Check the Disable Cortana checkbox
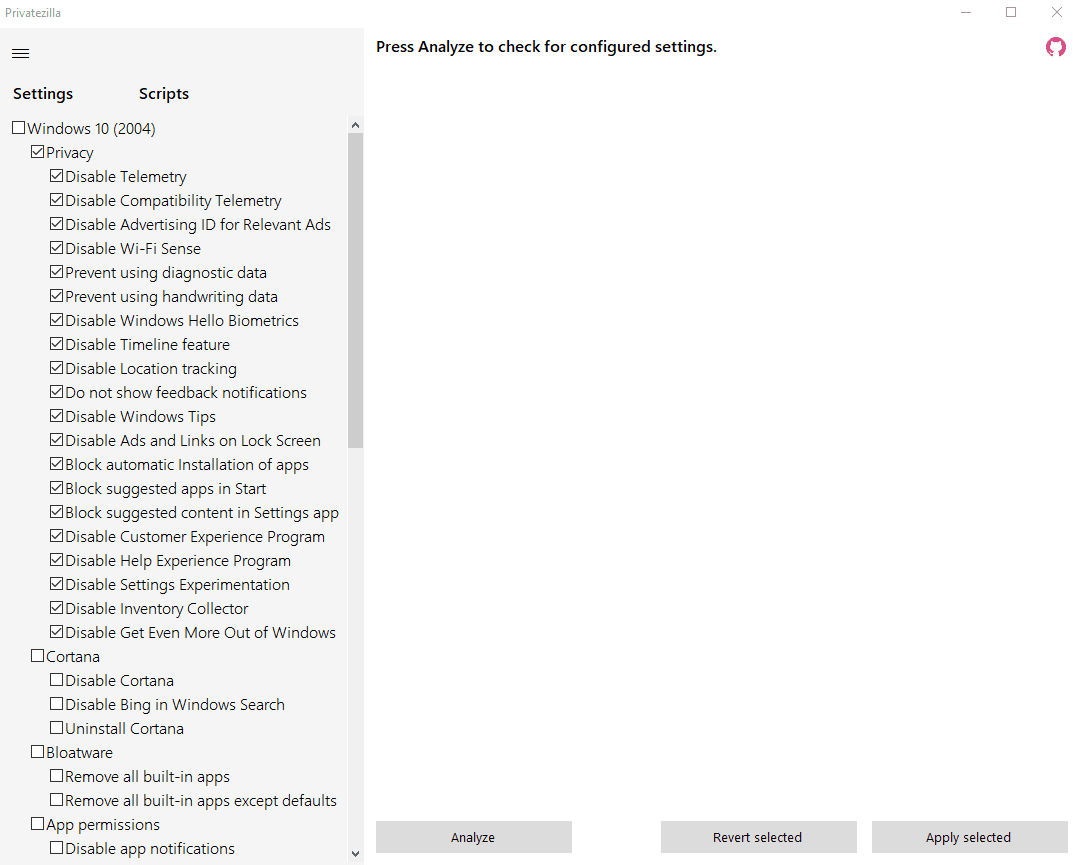The image size is (1077, 865). click(x=56, y=680)
